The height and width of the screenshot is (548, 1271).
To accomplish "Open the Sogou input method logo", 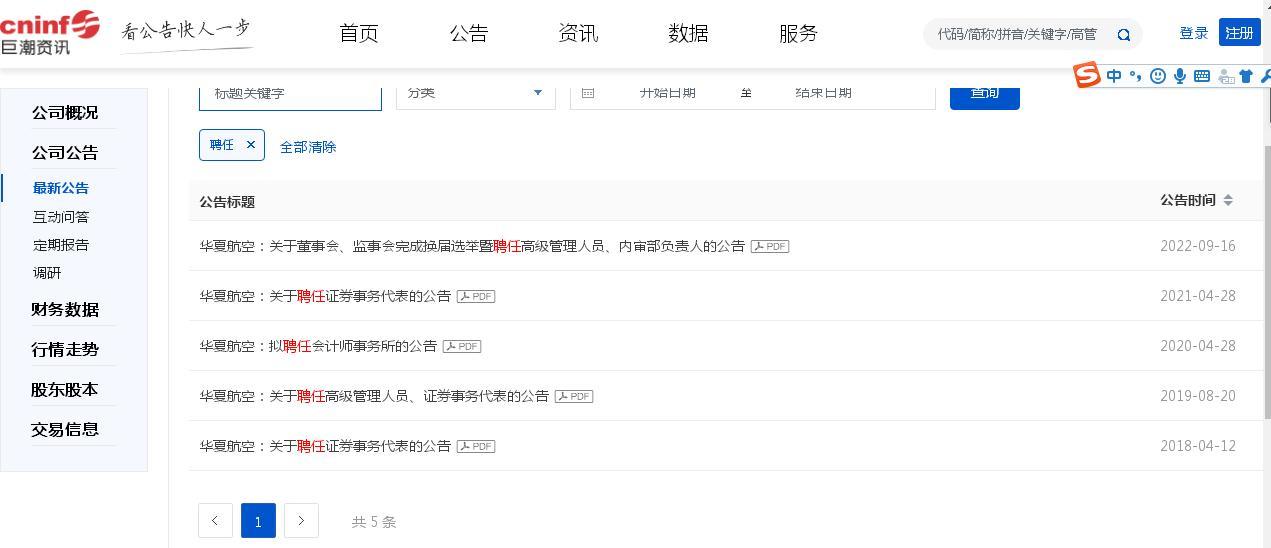I will tap(1087, 75).
